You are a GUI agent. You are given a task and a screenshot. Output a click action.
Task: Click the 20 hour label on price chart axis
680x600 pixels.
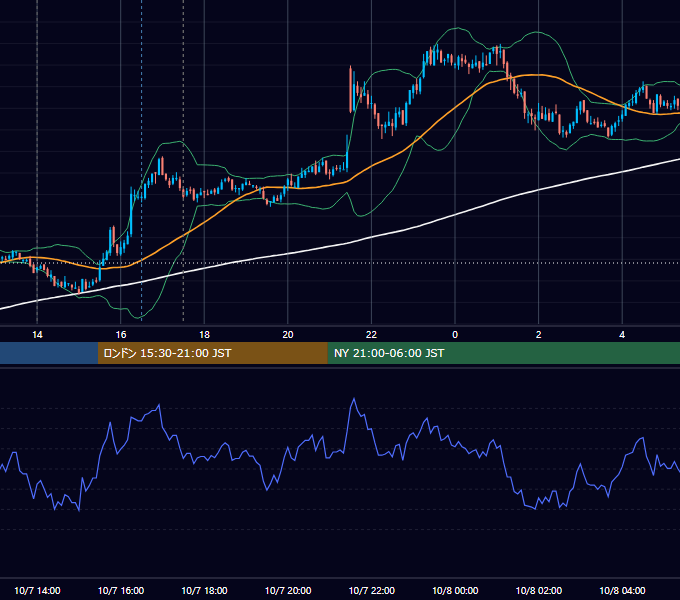pyautogui.click(x=288, y=335)
